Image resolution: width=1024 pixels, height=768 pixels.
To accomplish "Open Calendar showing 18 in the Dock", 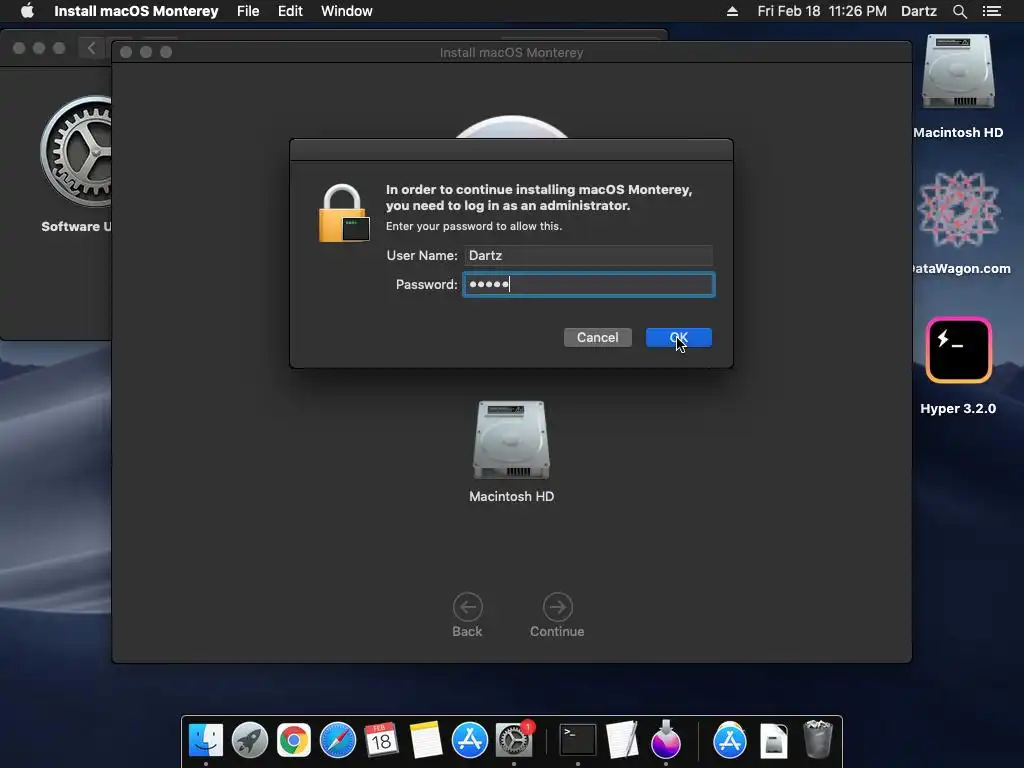I will coord(381,741).
